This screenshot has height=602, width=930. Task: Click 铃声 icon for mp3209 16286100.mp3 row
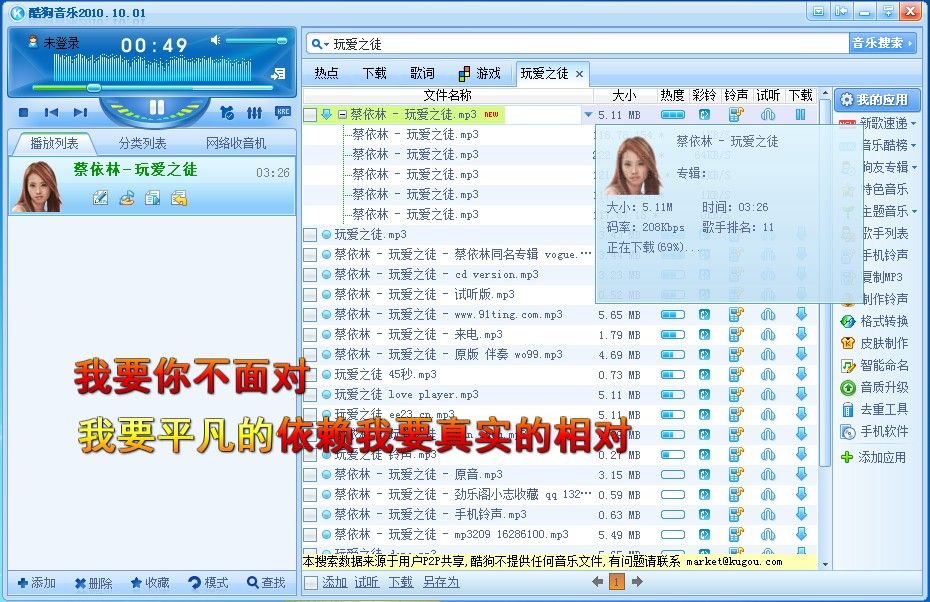736,534
